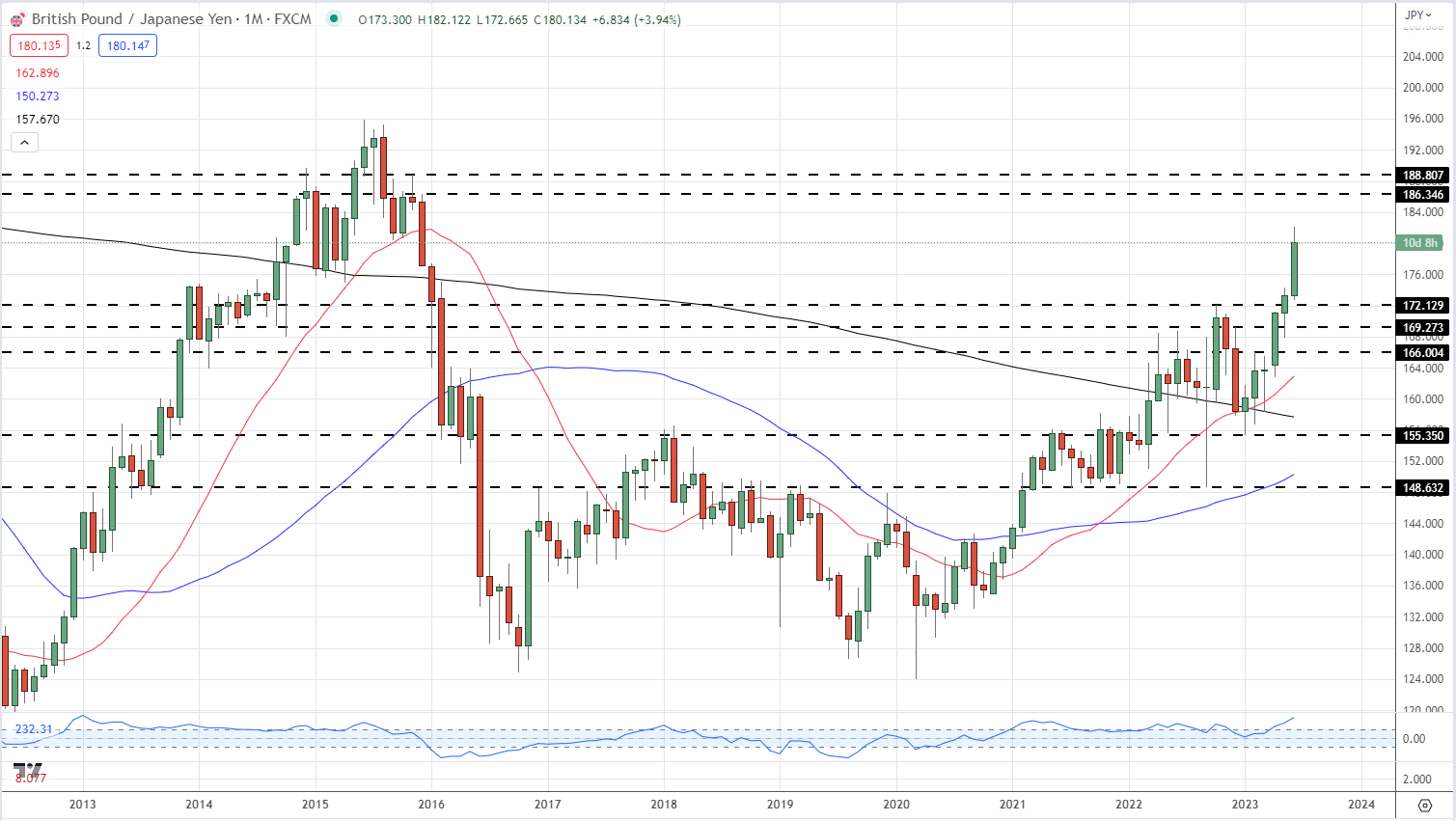Click the 136.000 price axis tick
Screen dimensions: 1456x821
click(1423, 586)
